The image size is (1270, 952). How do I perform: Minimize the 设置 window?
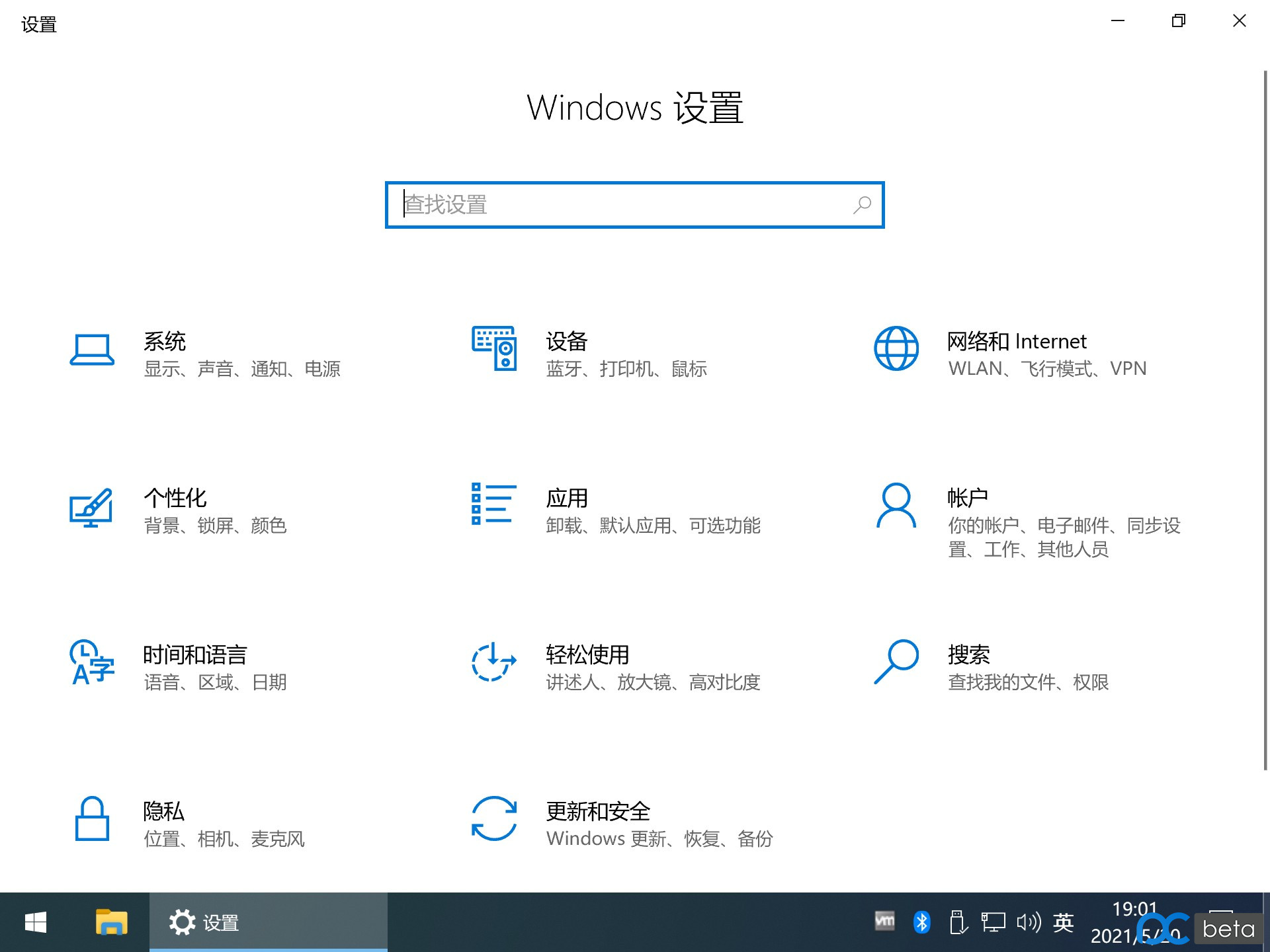coord(1118,21)
